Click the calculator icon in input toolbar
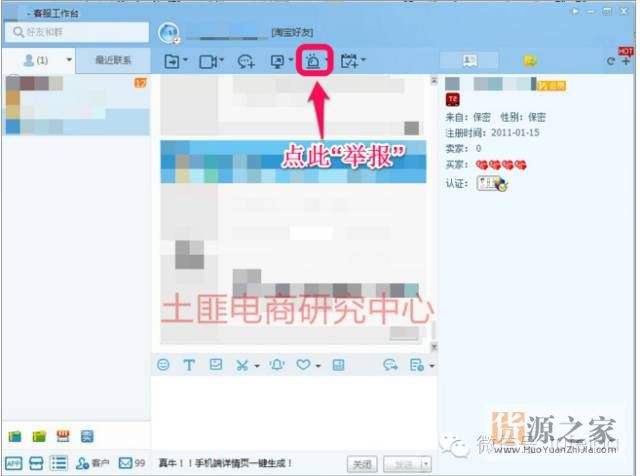Image resolution: width=640 pixels, height=476 pixels. (338, 365)
